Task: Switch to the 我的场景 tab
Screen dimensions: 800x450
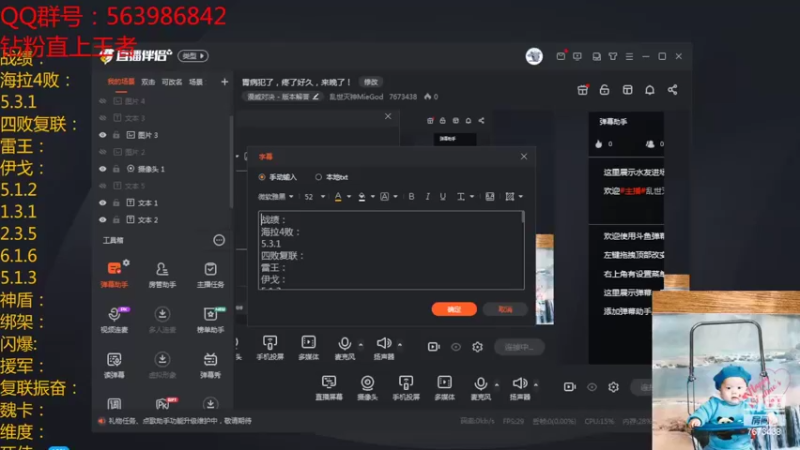Action: (121, 82)
